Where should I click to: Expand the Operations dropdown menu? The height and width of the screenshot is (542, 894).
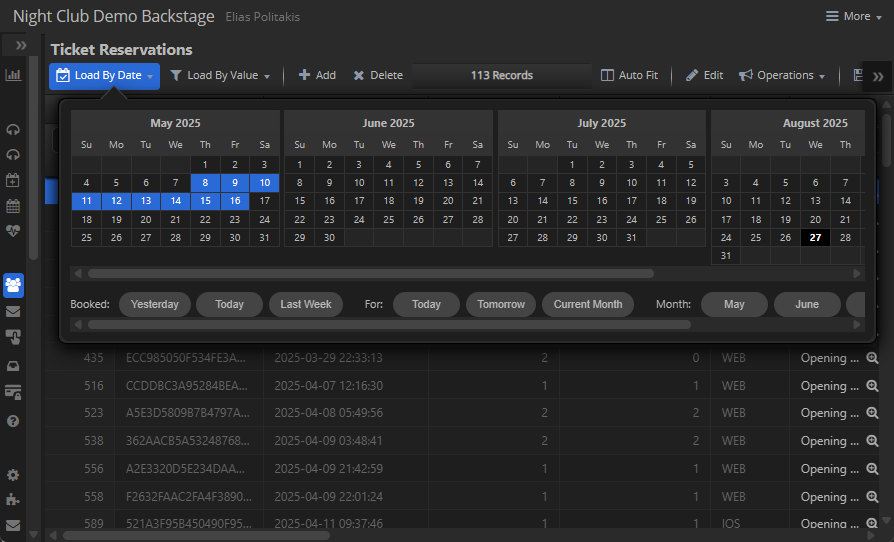(x=782, y=76)
